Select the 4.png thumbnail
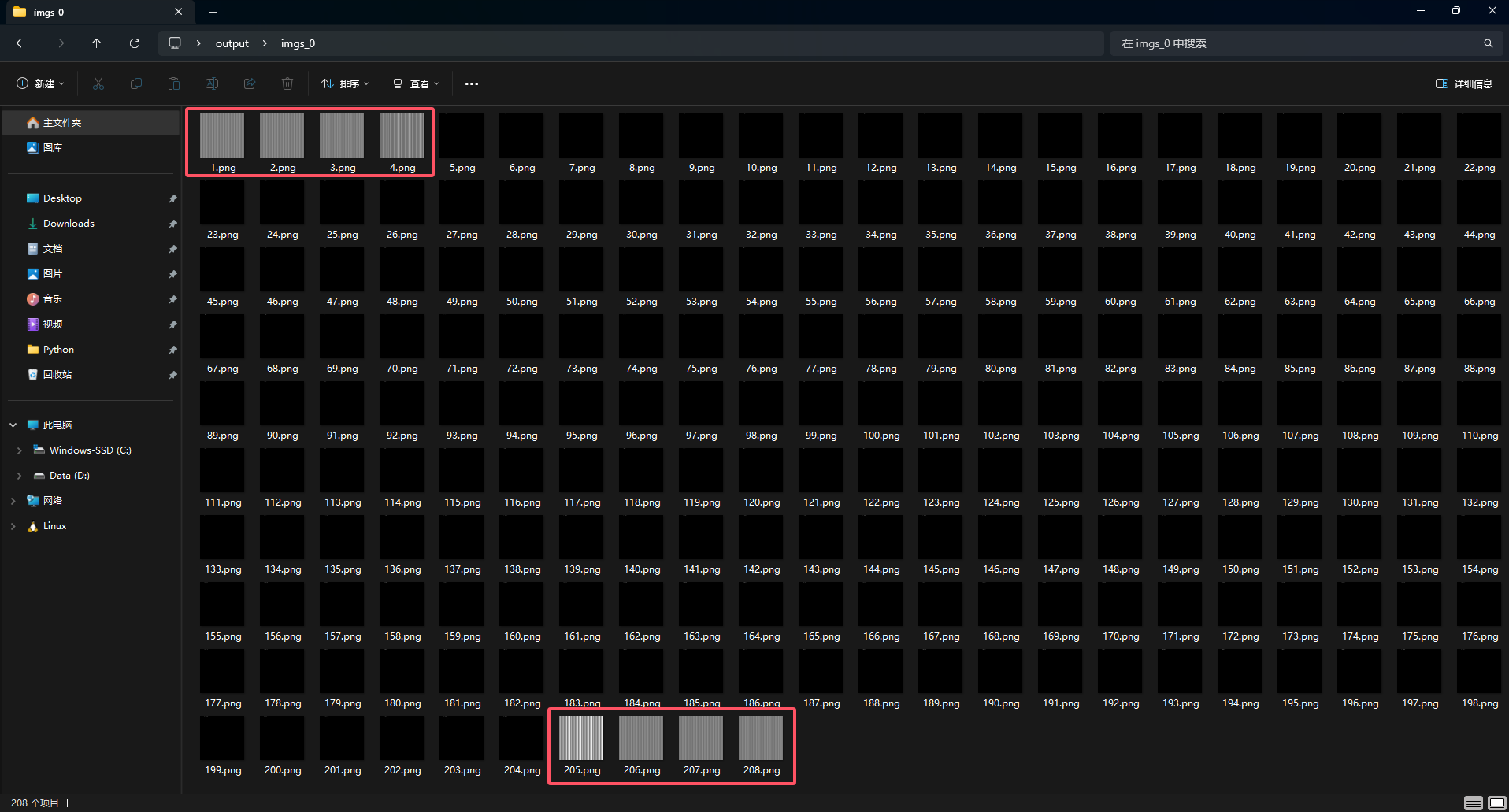1509x812 pixels. (402, 135)
